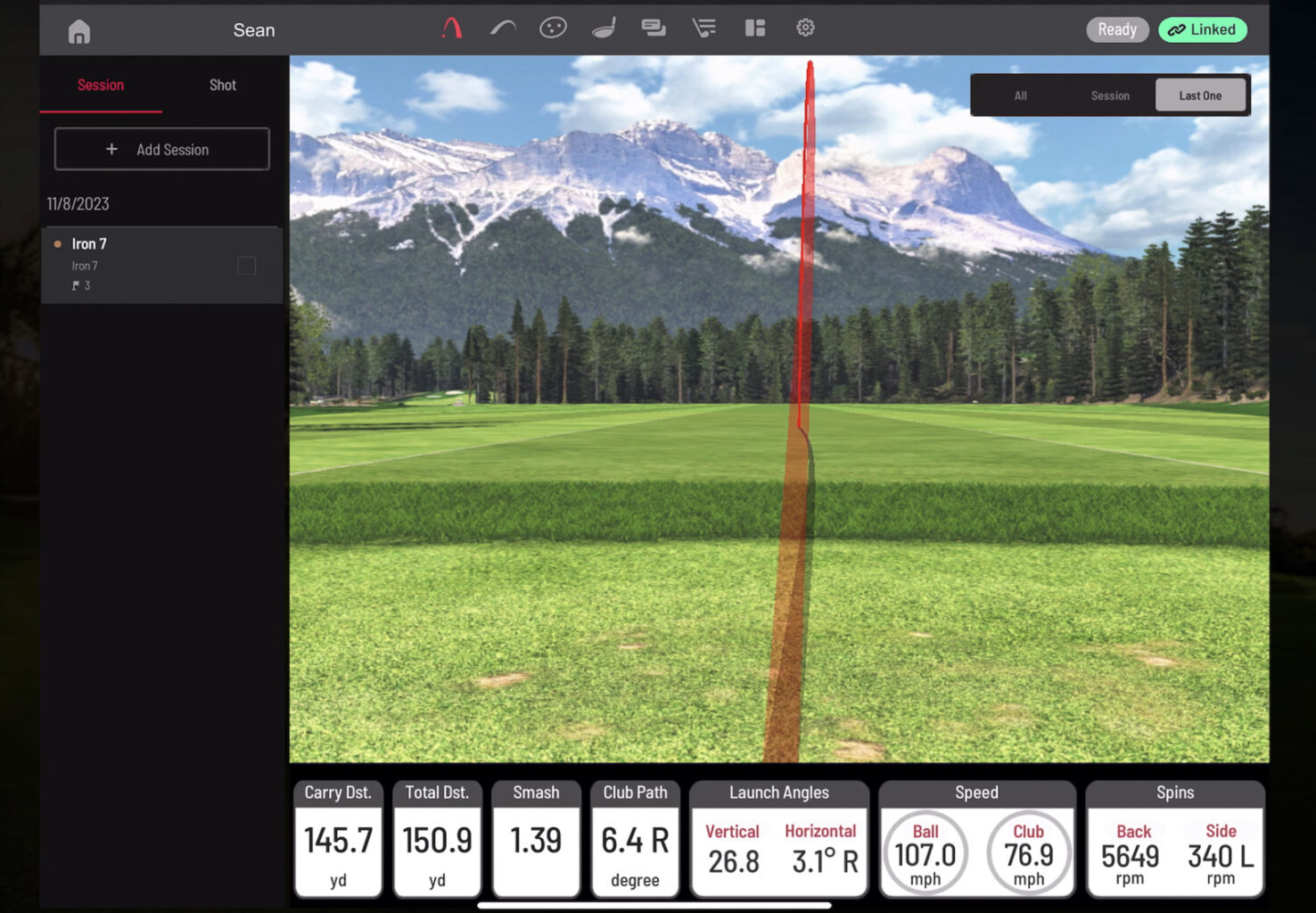
Task: Switch to the Shot tab
Action: (x=223, y=86)
